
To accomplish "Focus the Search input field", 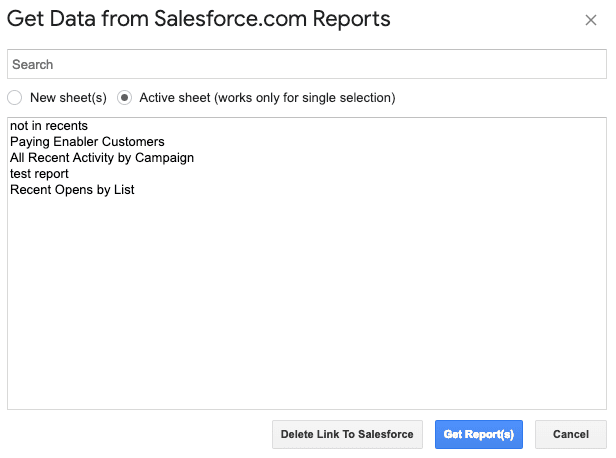I will pyautogui.click(x=307, y=64).
